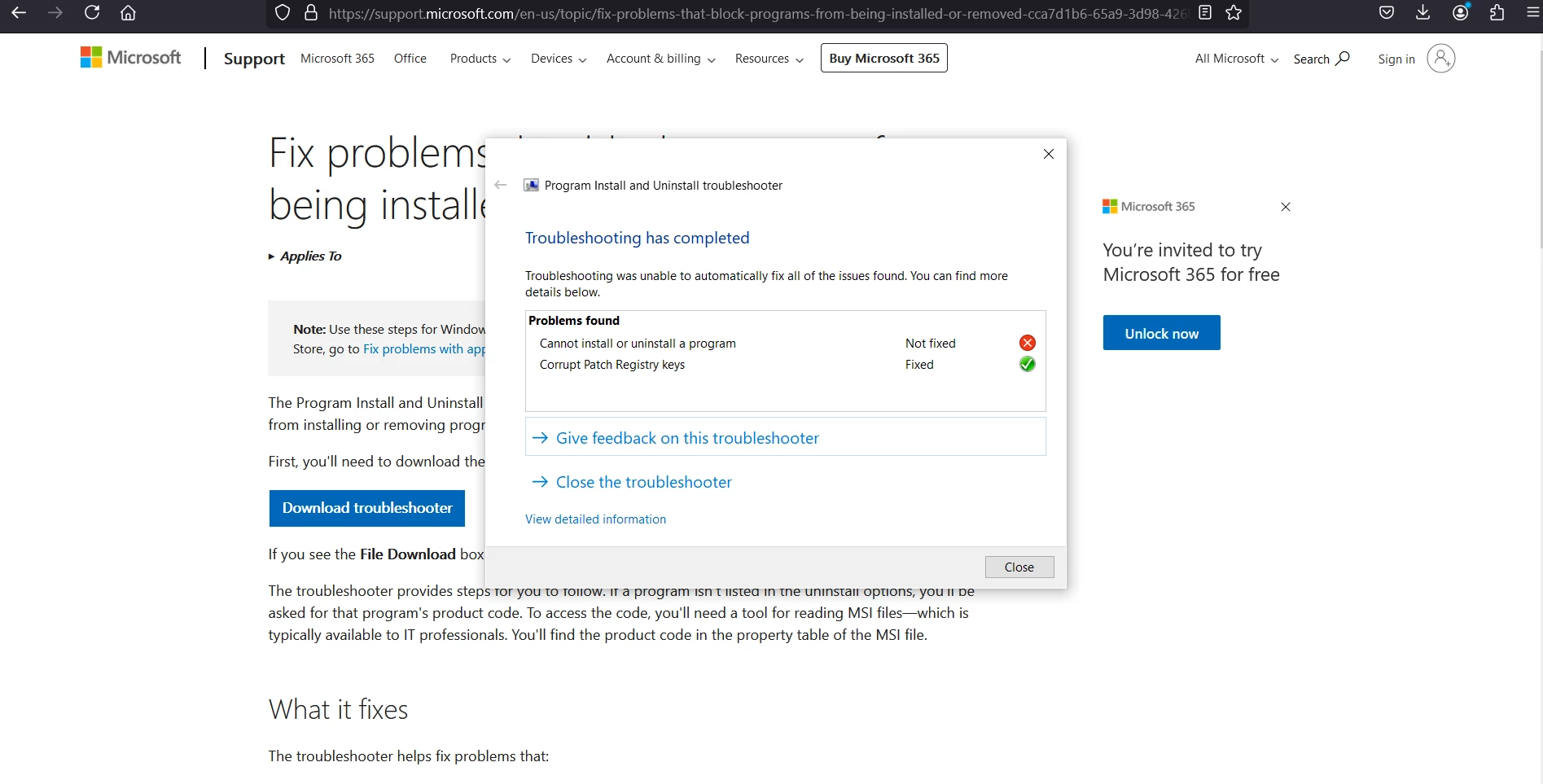
Task: Close the troubleshooter dialog with X
Action: tap(1049, 154)
